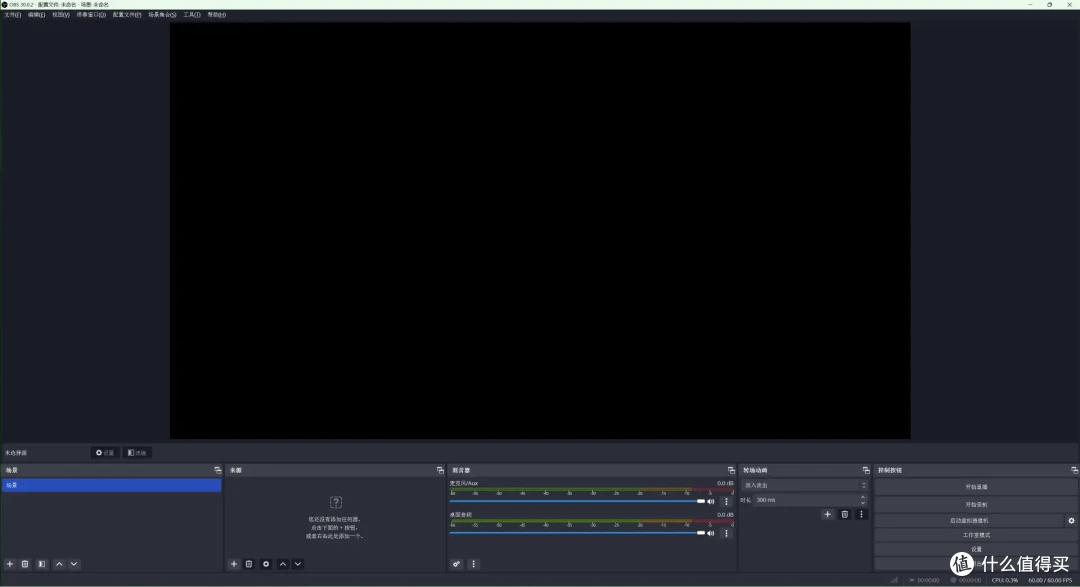
Task: Click the CPU usage status bar text
Action: tap(1004, 580)
